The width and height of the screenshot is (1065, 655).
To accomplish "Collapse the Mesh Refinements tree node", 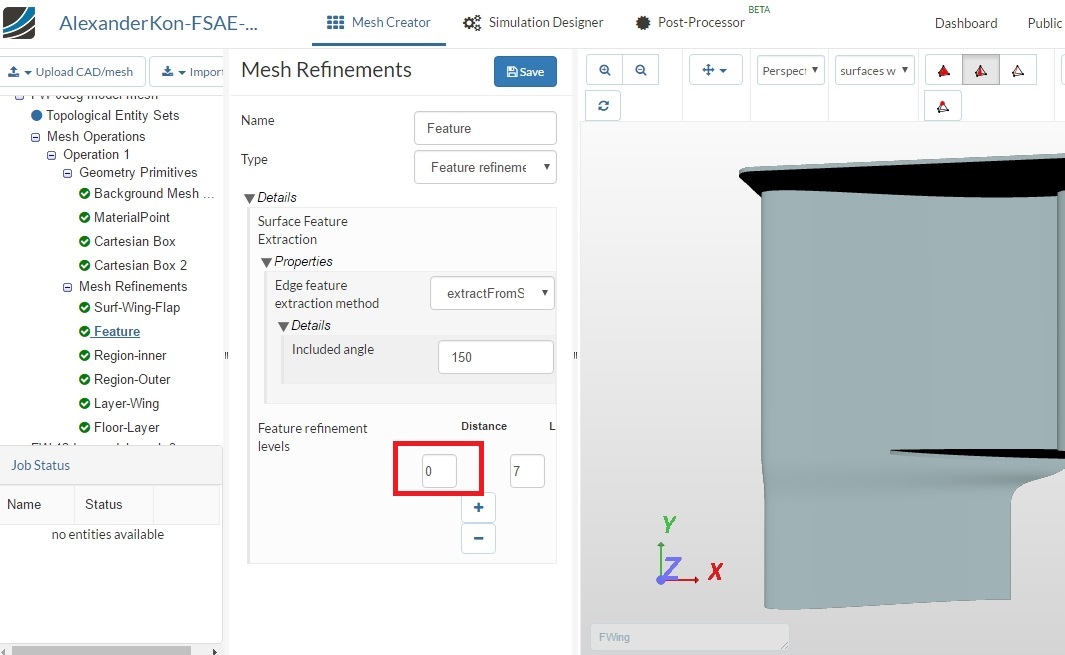I will (67, 287).
